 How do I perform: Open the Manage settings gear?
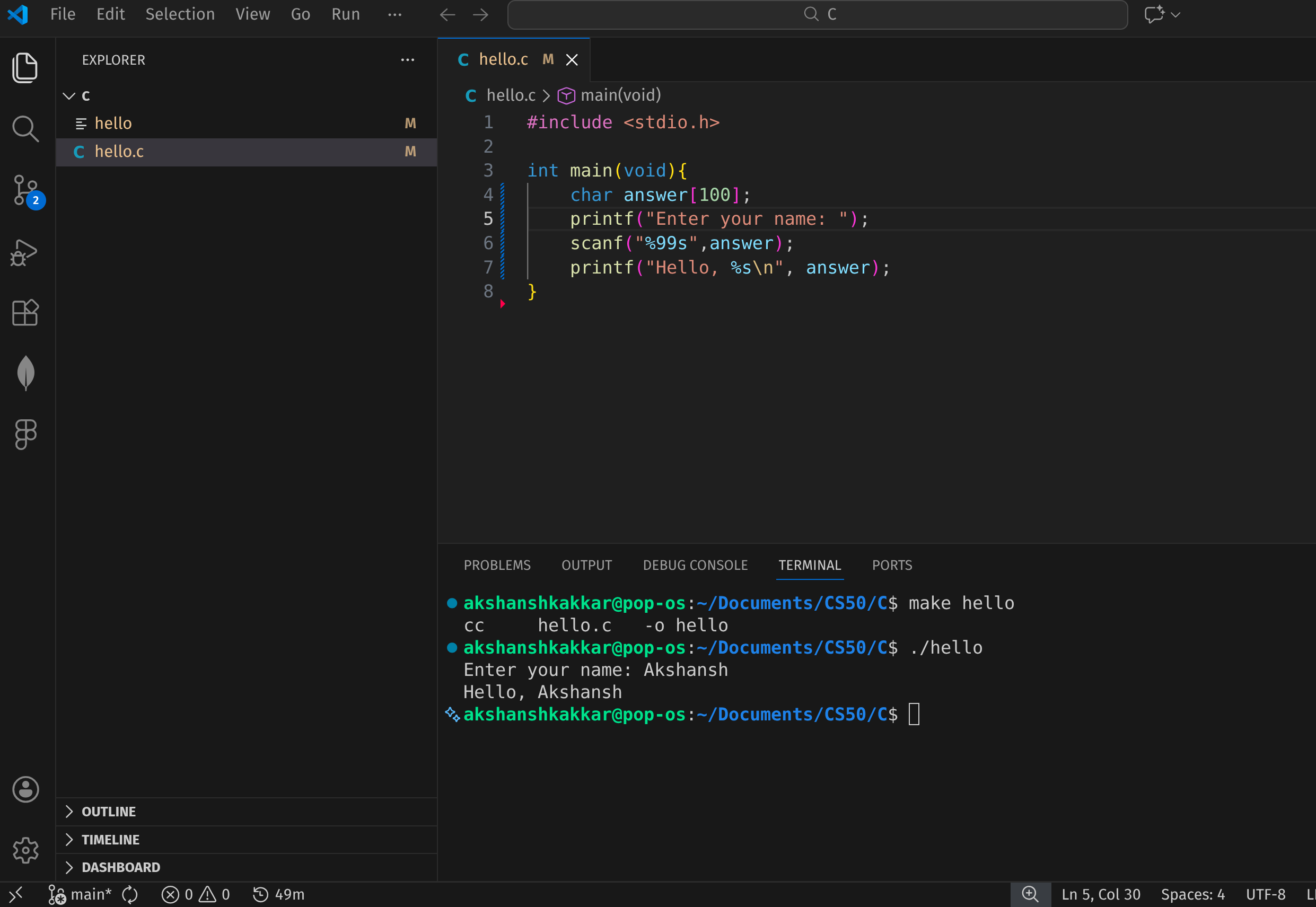pyautogui.click(x=25, y=850)
